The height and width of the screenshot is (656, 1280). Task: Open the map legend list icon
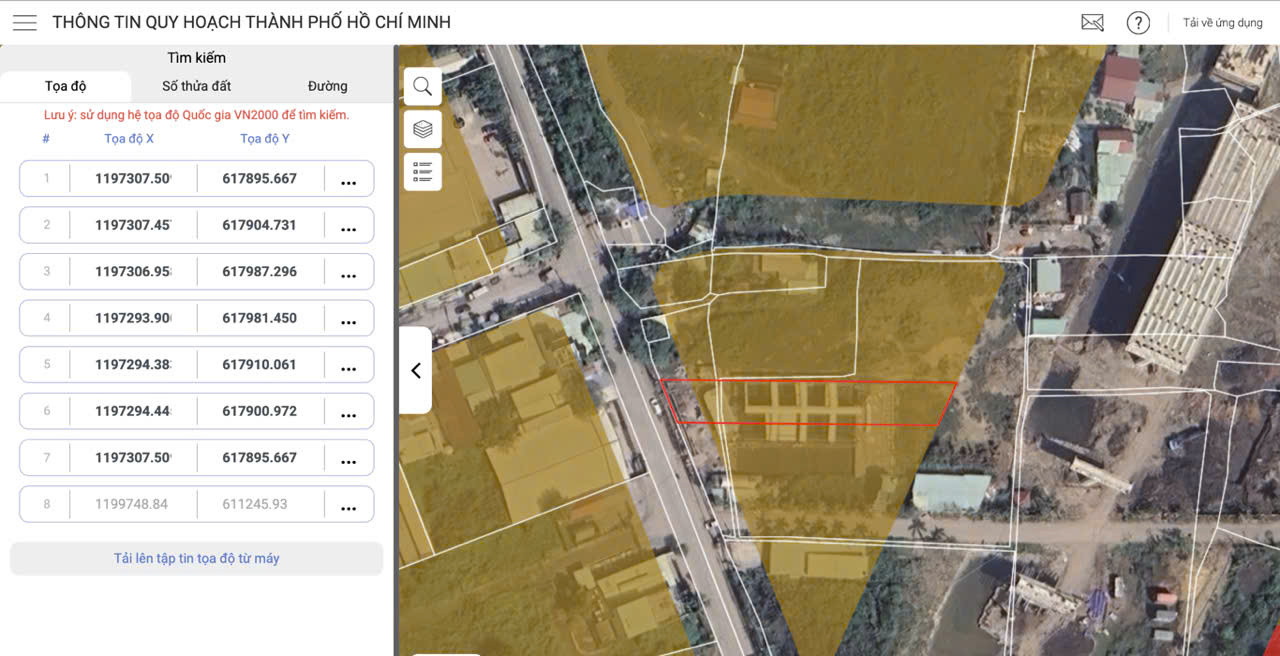423,172
